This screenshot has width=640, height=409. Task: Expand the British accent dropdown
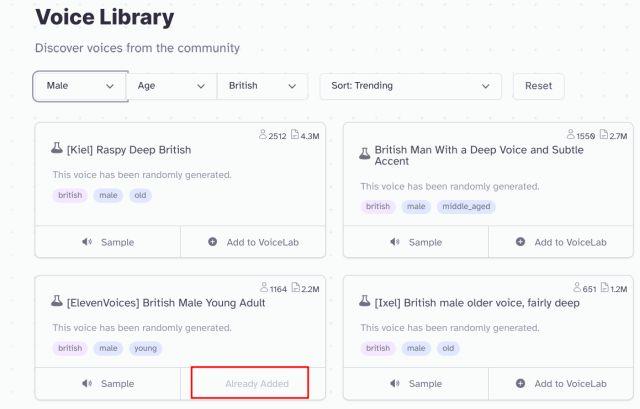pos(262,86)
